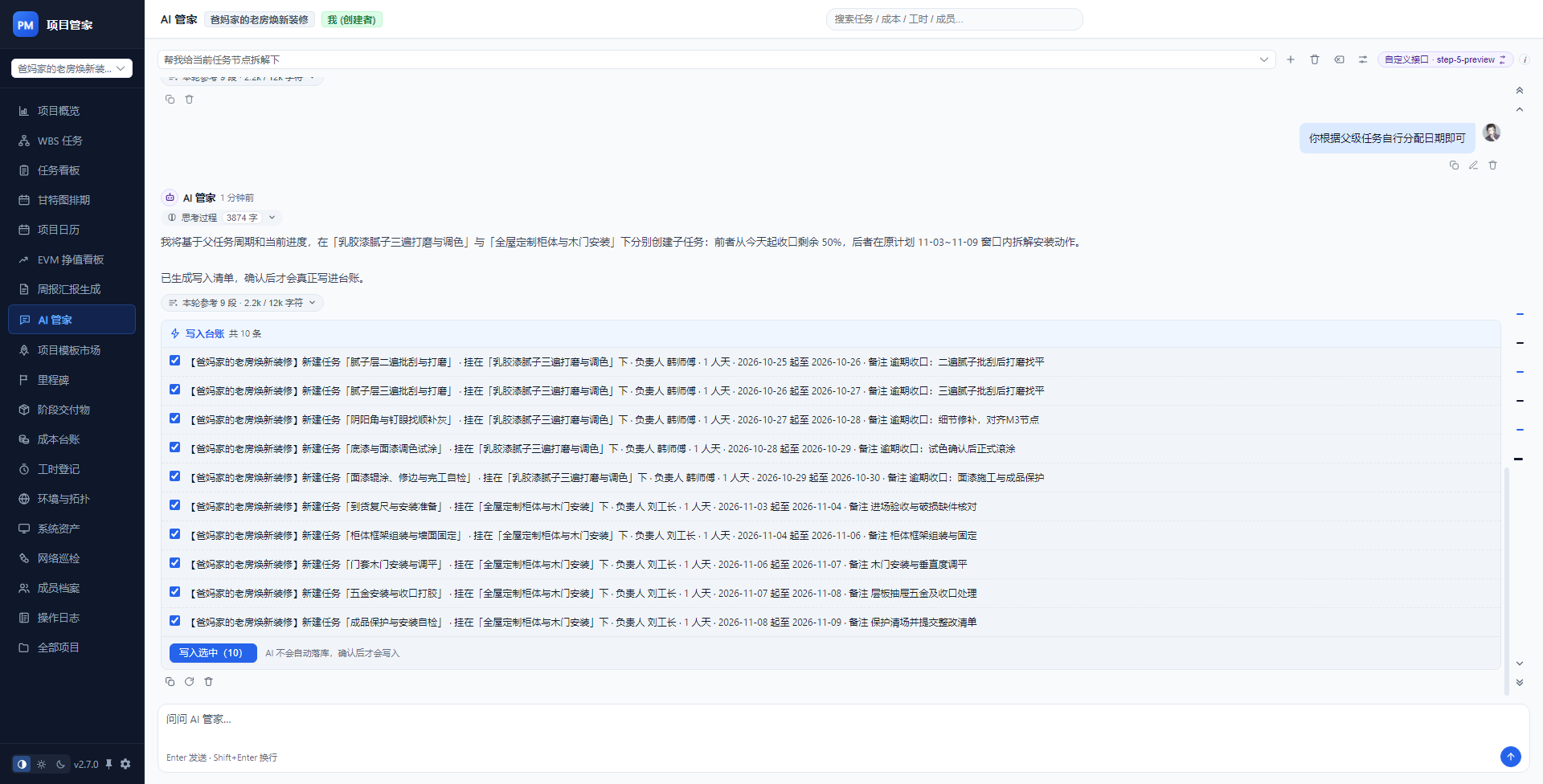The width and height of the screenshot is (1543, 784).
Task: Uncheck the 阴阳角与钉眼找顺补灰 task checkbox
Action: (174, 419)
